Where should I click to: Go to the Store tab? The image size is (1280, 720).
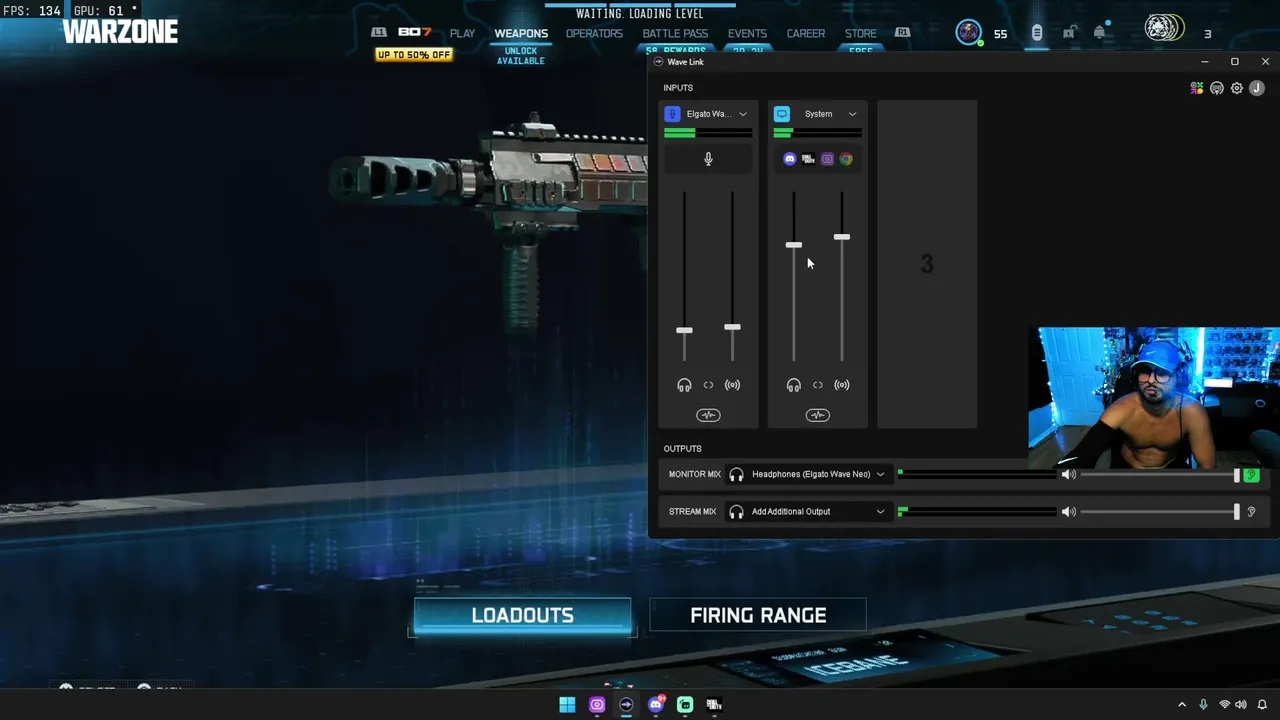tap(860, 33)
